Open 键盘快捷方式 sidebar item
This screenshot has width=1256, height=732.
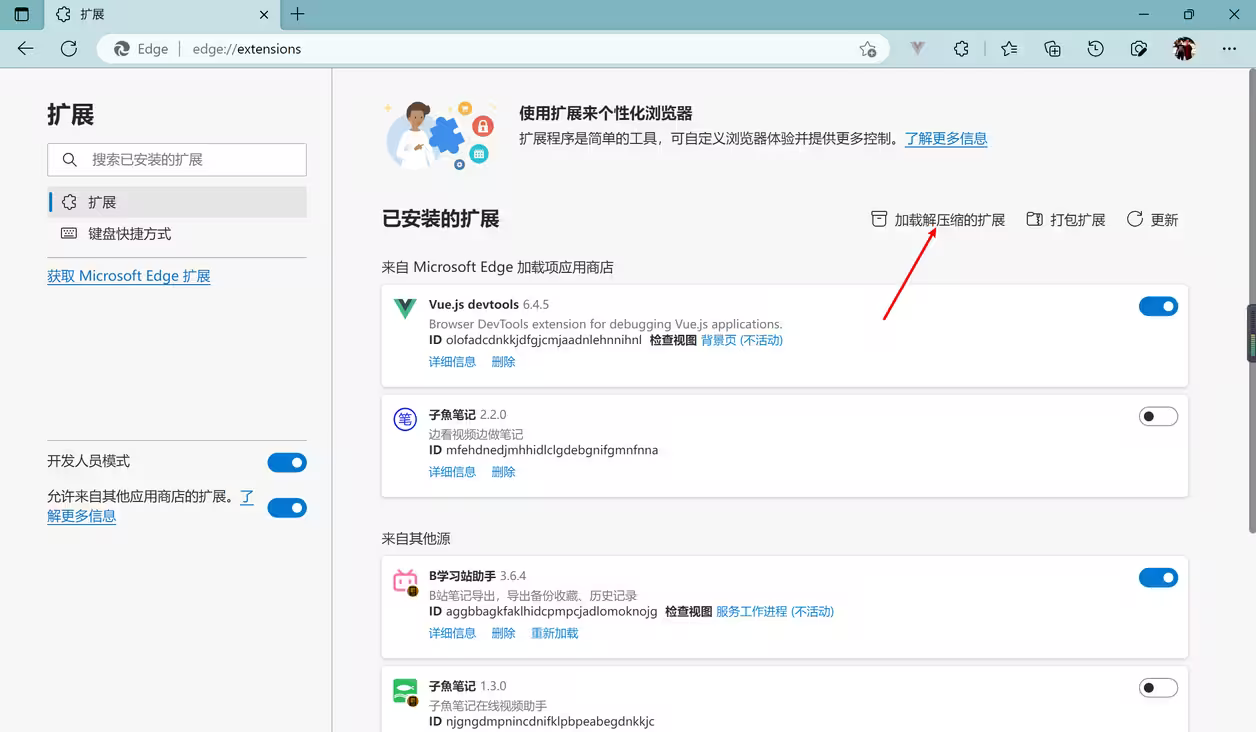[177, 233]
